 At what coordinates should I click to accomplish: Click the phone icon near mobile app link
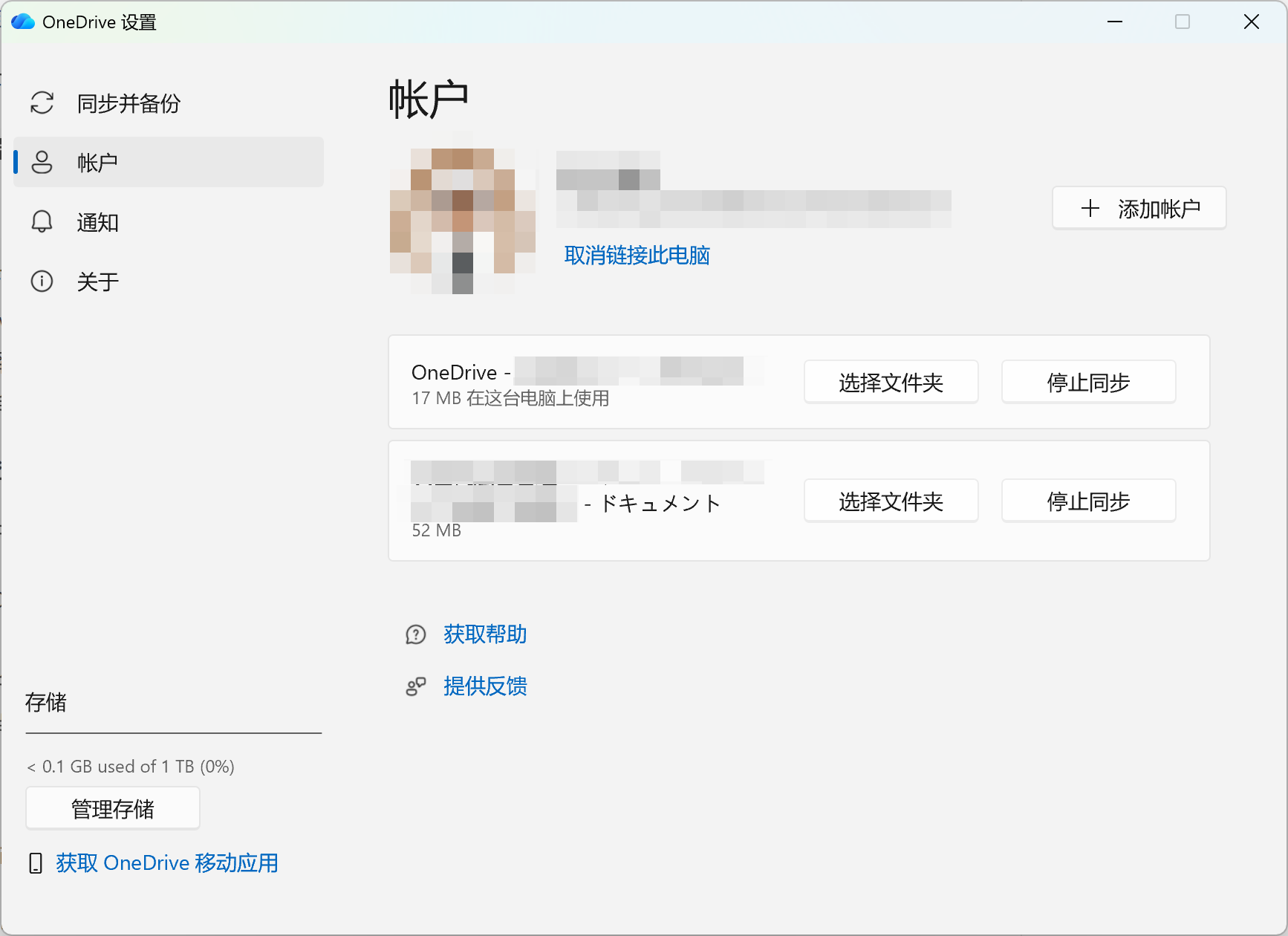36,863
